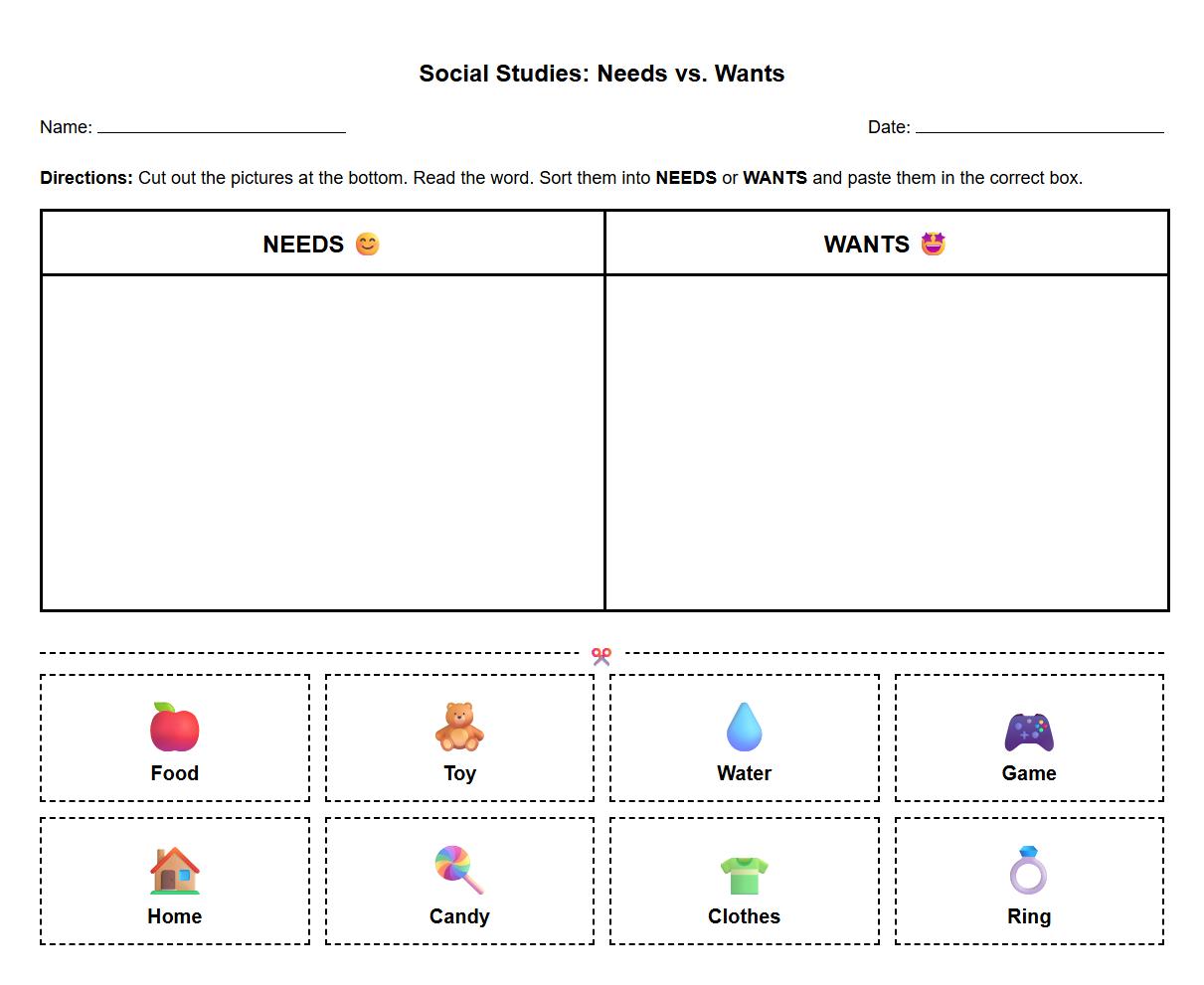Click the water droplet icon
This screenshot has height=985, width=1204.
[744, 726]
